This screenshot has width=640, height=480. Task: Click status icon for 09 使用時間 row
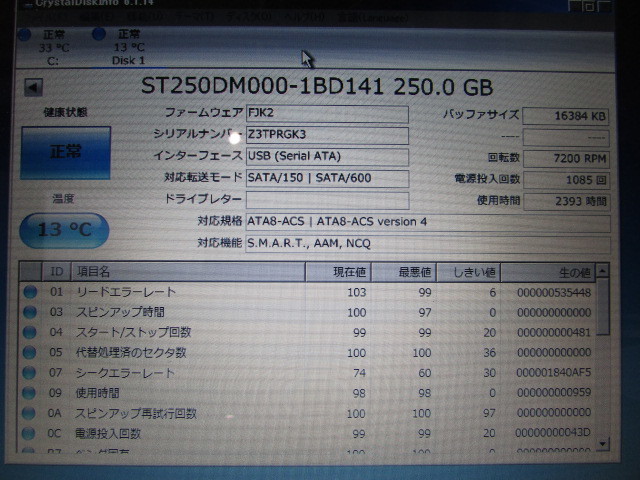click(29, 393)
